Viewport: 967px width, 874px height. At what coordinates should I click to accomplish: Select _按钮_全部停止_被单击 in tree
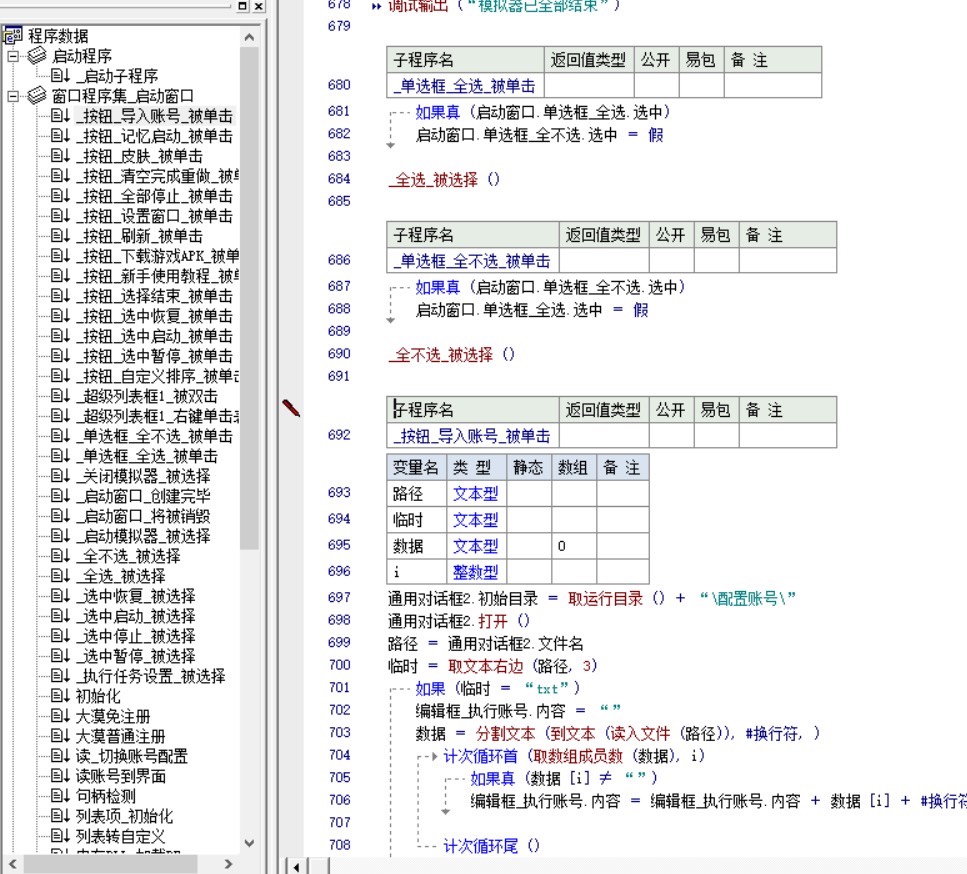click(x=154, y=196)
